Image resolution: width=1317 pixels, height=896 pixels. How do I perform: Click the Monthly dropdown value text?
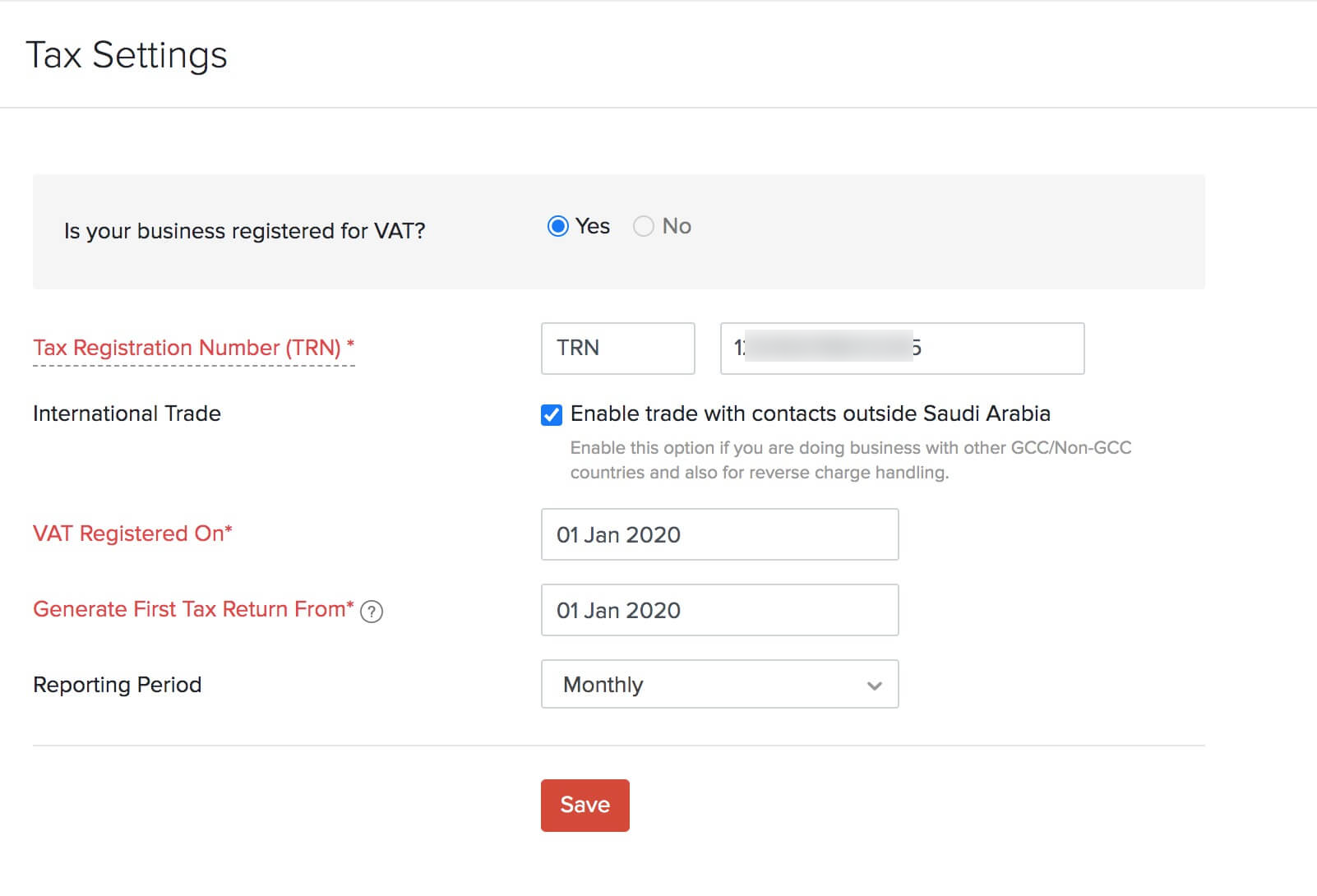point(603,684)
